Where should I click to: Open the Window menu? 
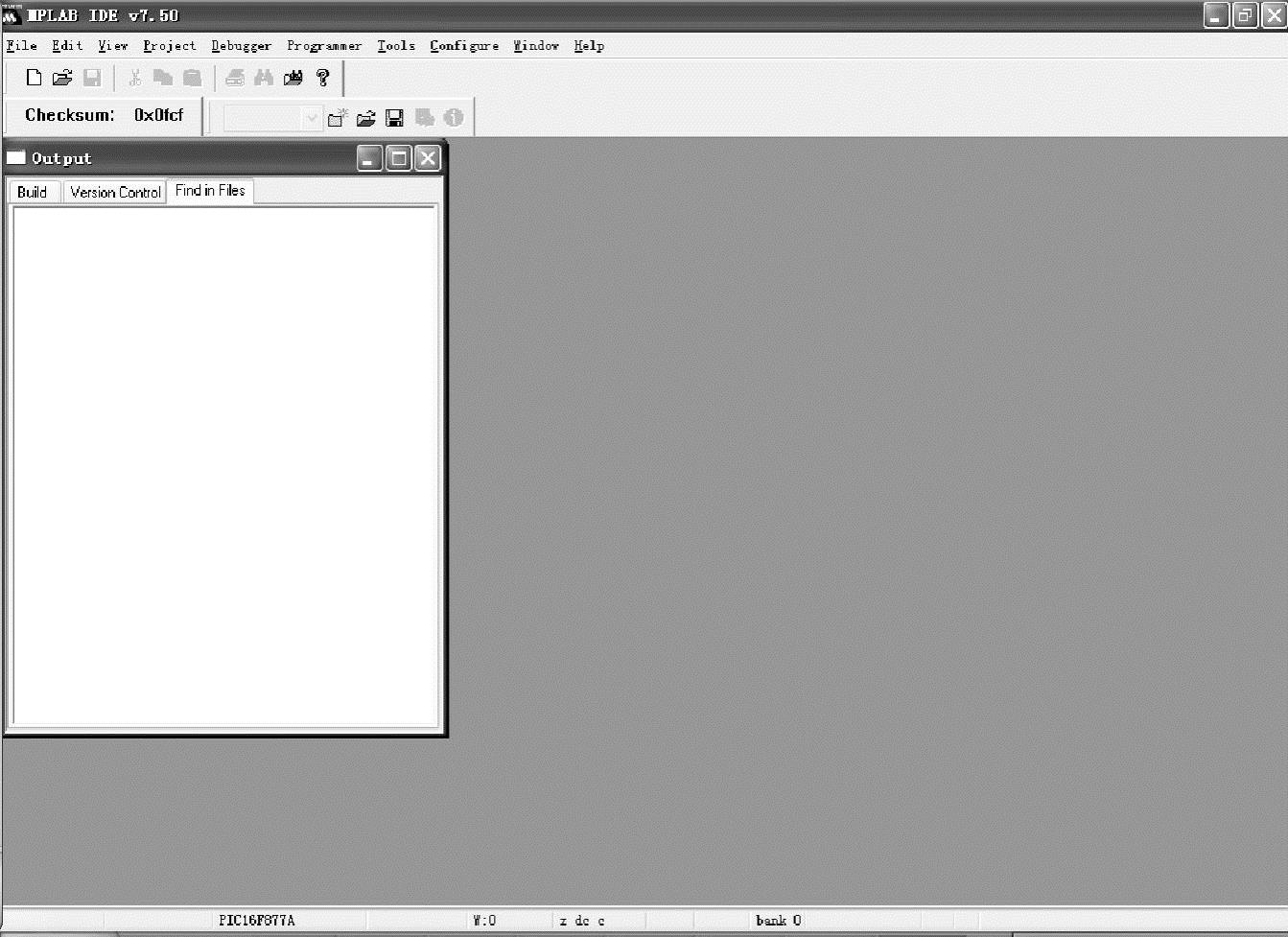click(536, 45)
